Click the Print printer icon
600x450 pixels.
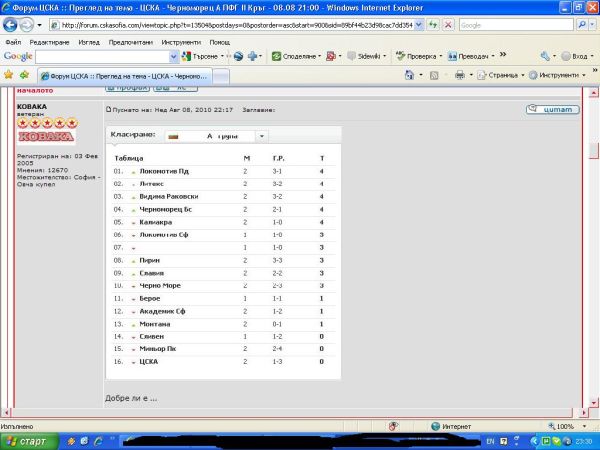click(460, 75)
